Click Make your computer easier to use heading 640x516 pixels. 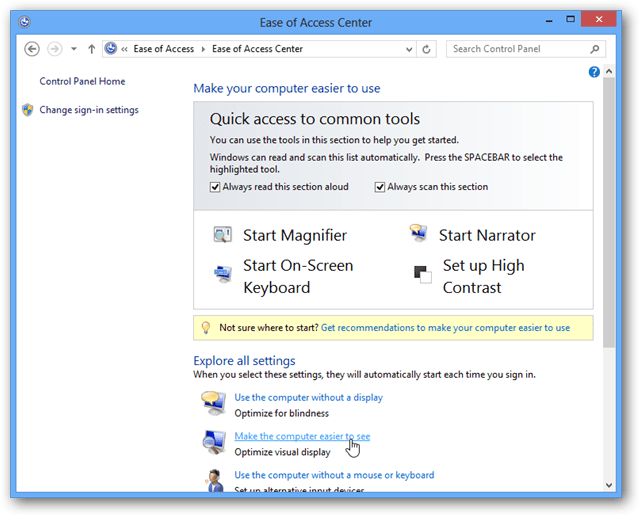point(287,89)
